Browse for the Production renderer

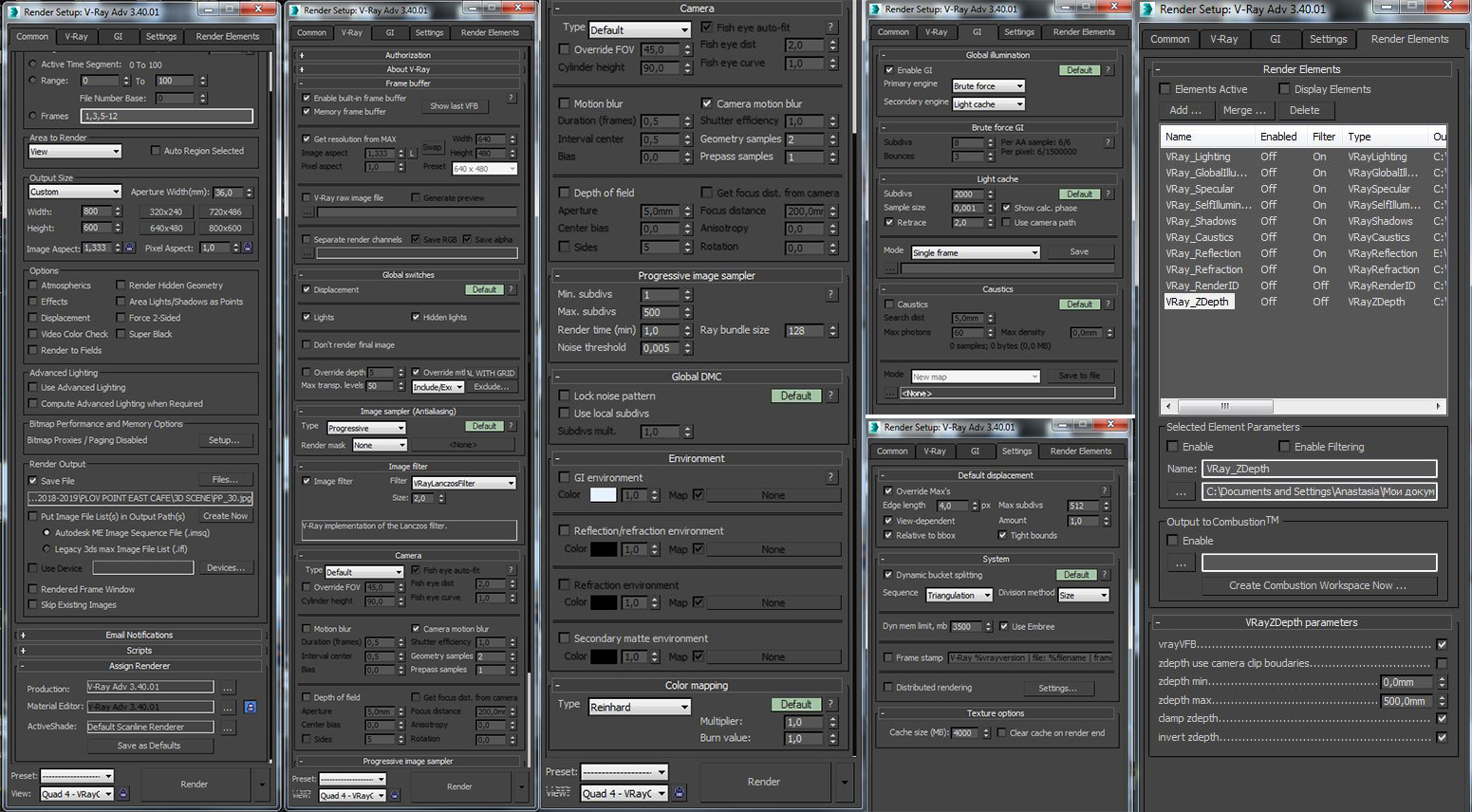[228, 688]
